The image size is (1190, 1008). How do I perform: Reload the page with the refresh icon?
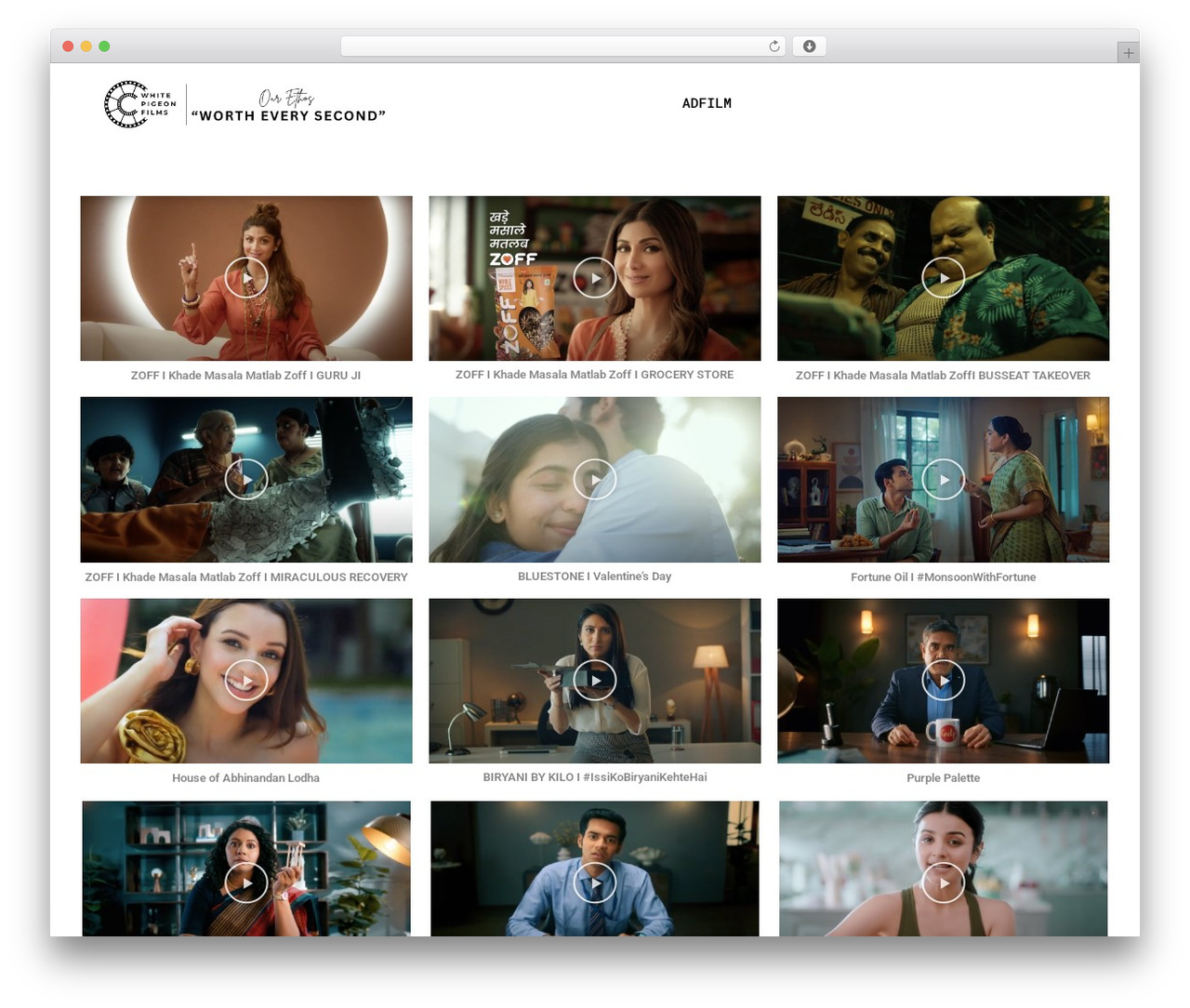click(x=774, y=46)
